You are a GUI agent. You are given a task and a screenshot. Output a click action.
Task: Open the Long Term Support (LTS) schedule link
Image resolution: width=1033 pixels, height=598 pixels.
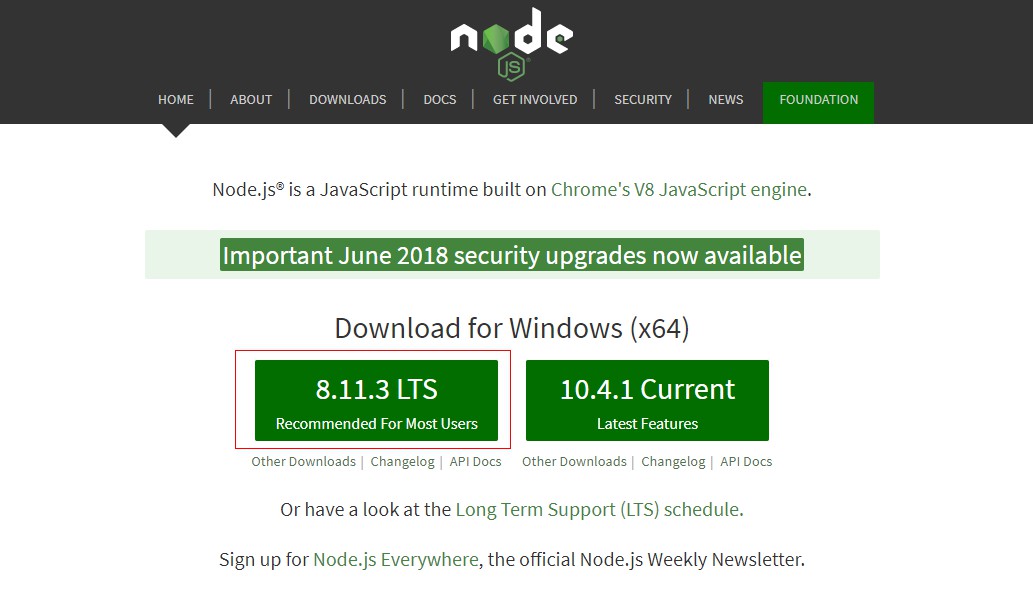click(x=598, y=509)
